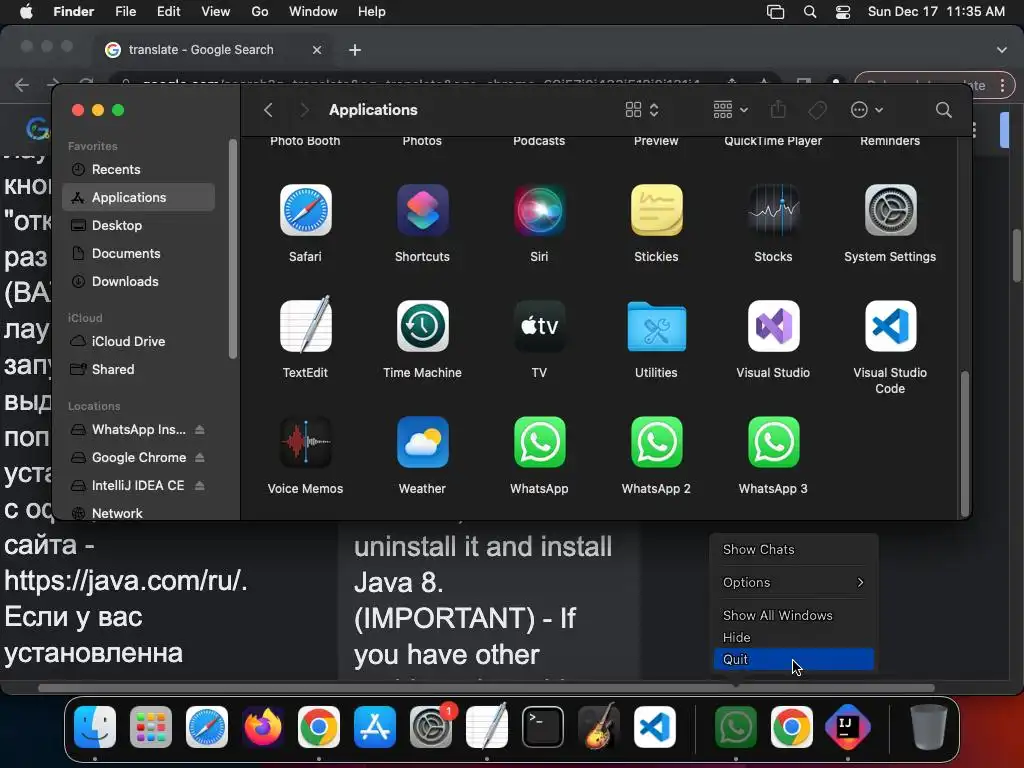This screenshot has height=768, width=1024.
Task: Select the WhatsApp 2 app icon
Action: [x=656, y=442]
